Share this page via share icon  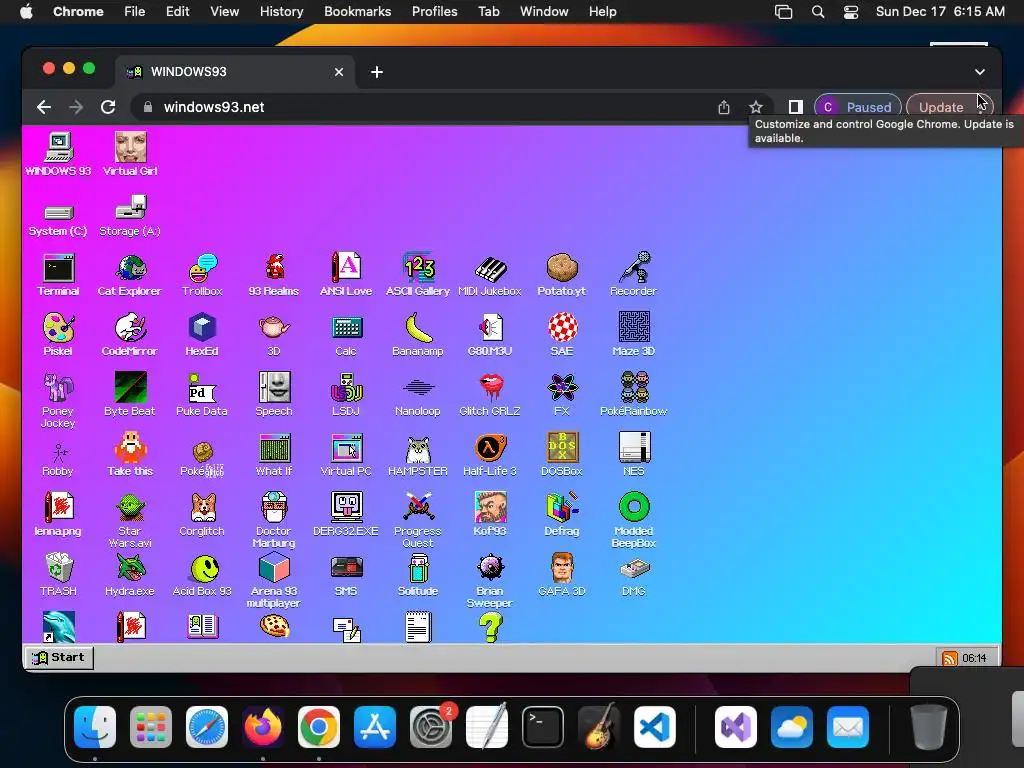tap(724, 107)
